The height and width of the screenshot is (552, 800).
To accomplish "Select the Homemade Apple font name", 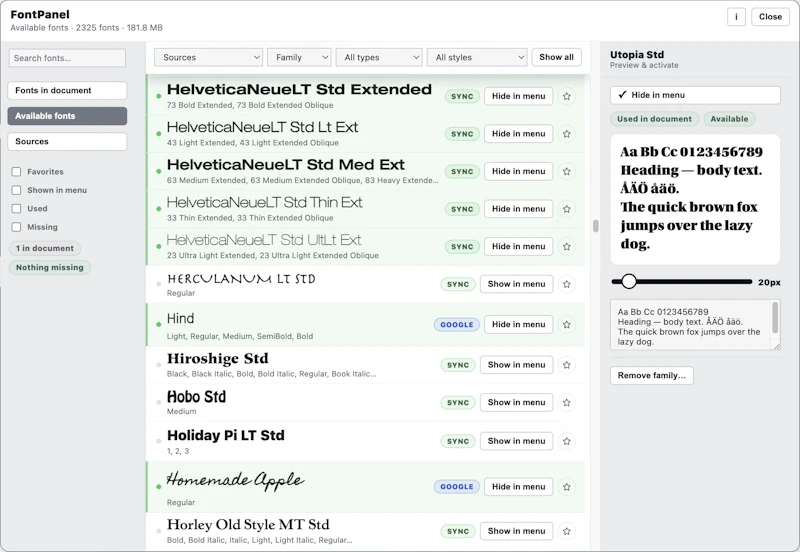I will tap(235, 480).
